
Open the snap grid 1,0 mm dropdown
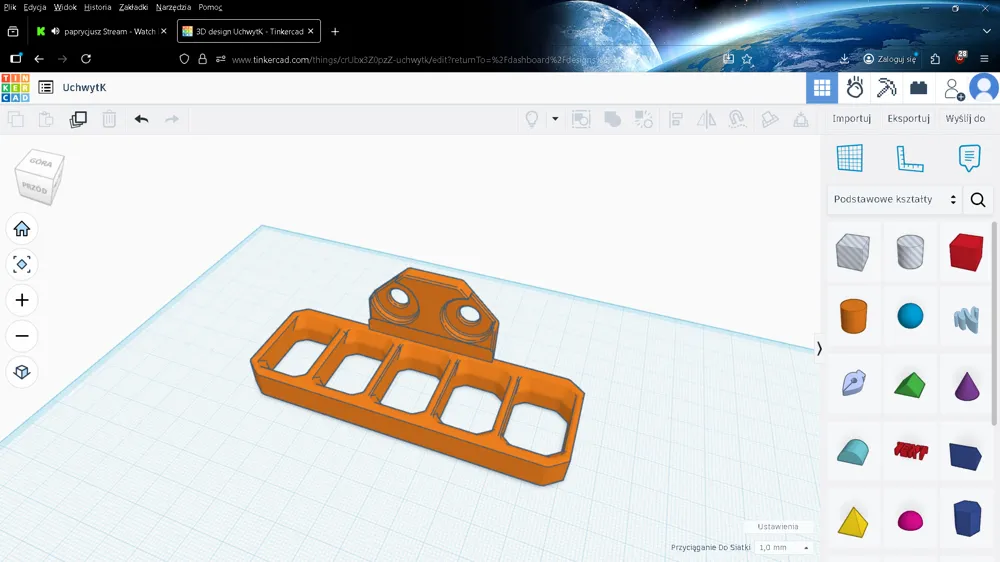coord(784,547)
